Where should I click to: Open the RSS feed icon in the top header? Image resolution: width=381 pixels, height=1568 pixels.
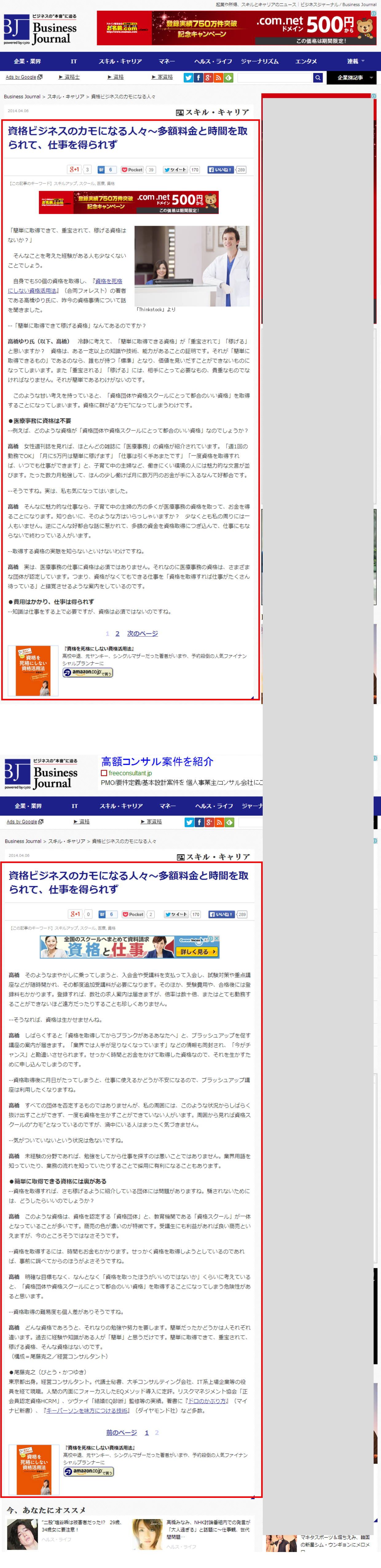[218, 78]
